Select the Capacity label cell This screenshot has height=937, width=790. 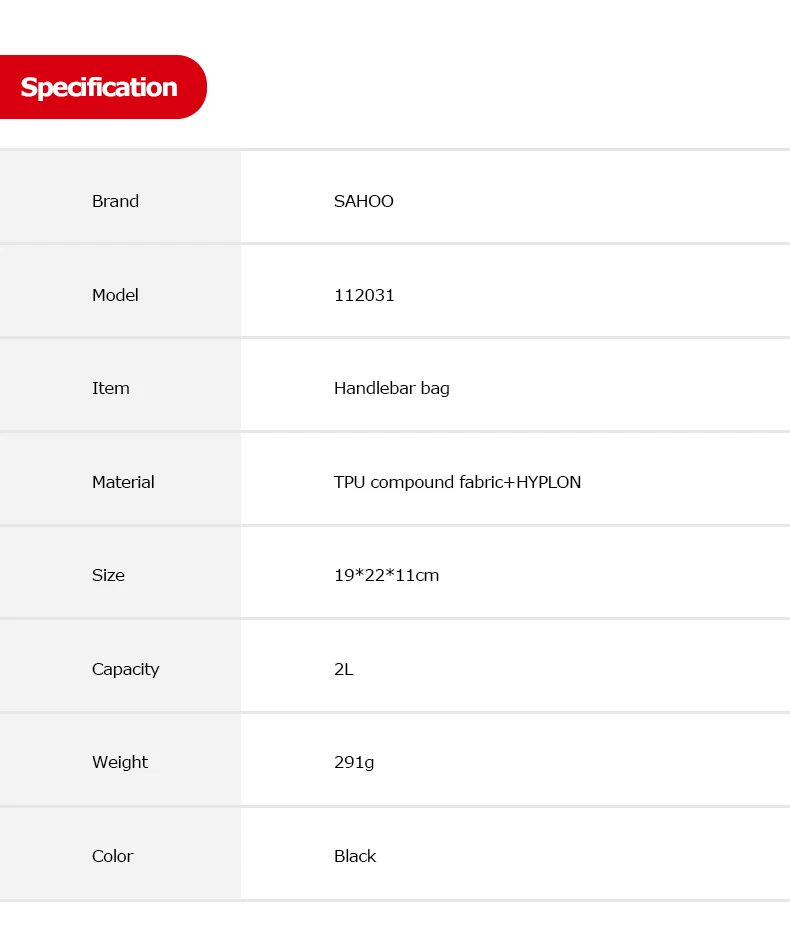pos(120,666)
